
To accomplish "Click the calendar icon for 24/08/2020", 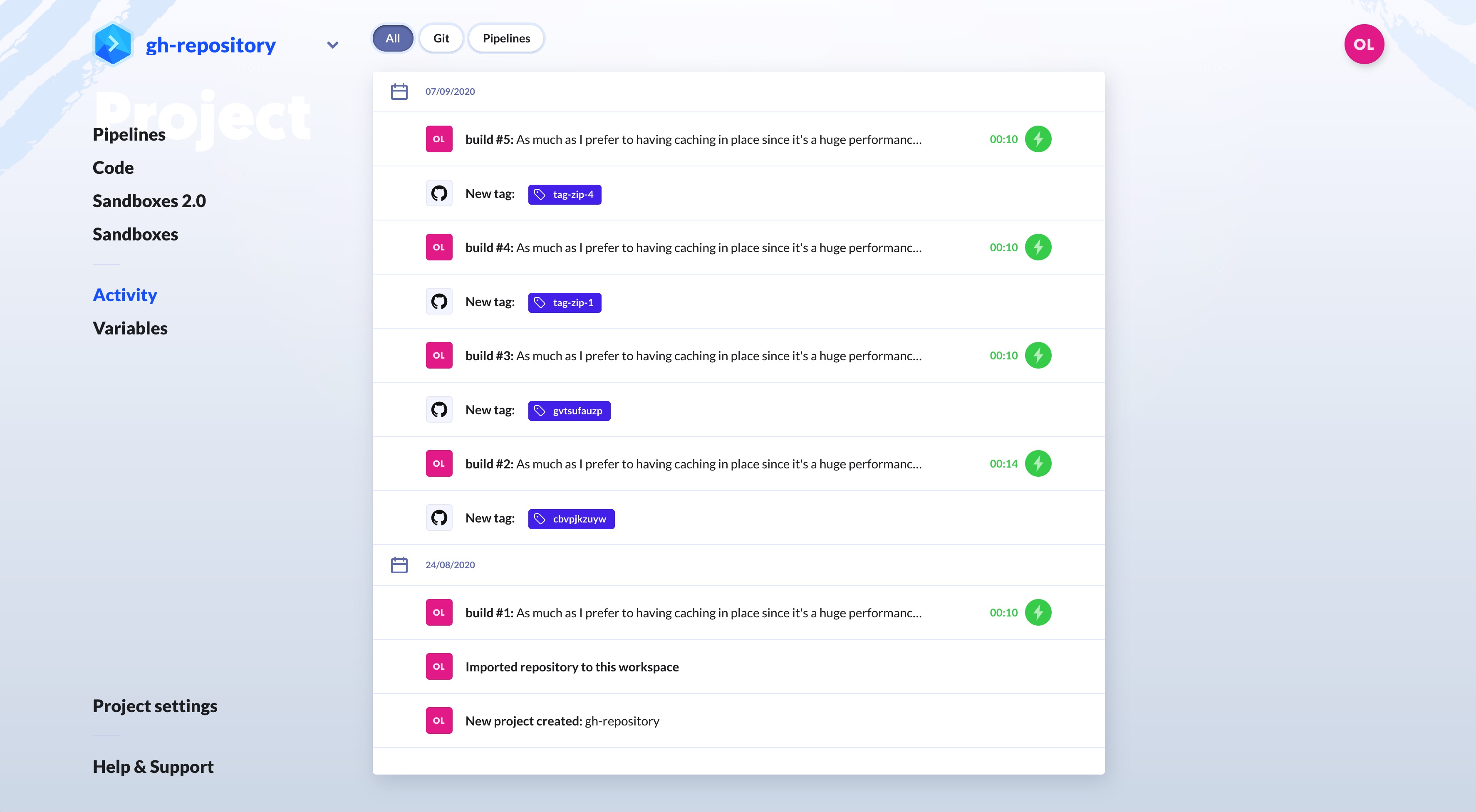I will (x=399, y=565).
